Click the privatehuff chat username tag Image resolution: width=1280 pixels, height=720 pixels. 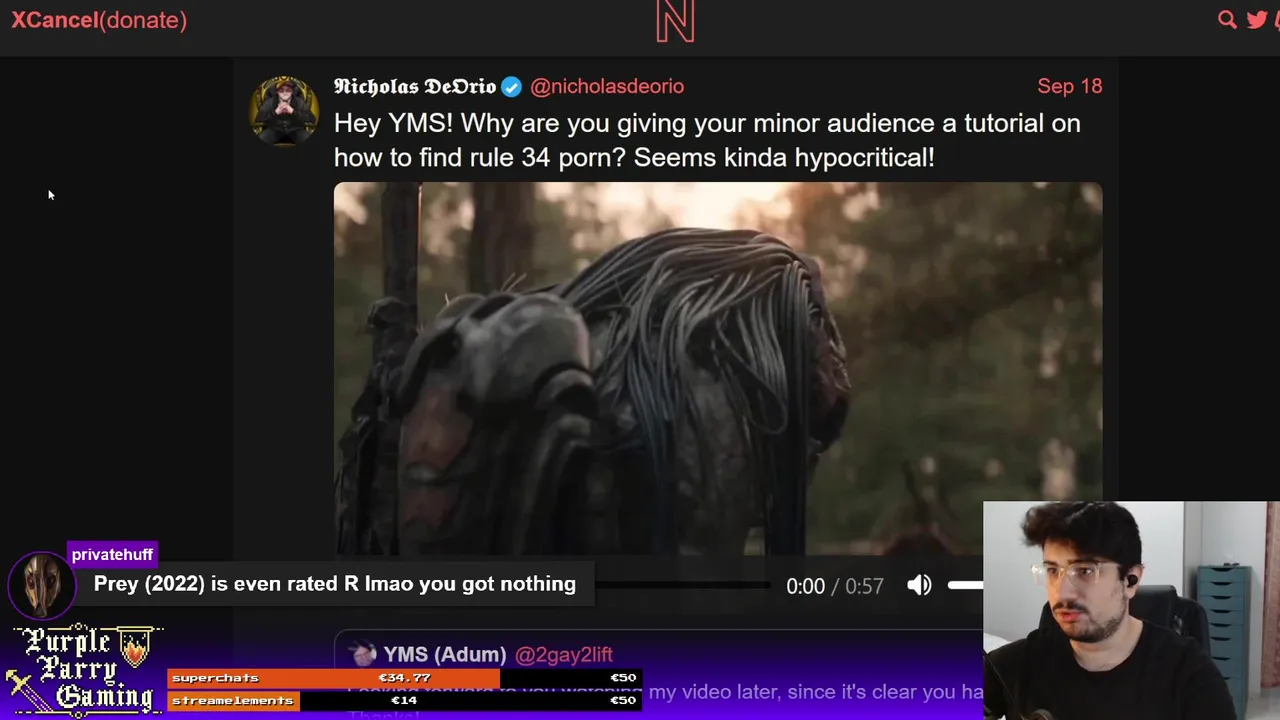[112, 554]
